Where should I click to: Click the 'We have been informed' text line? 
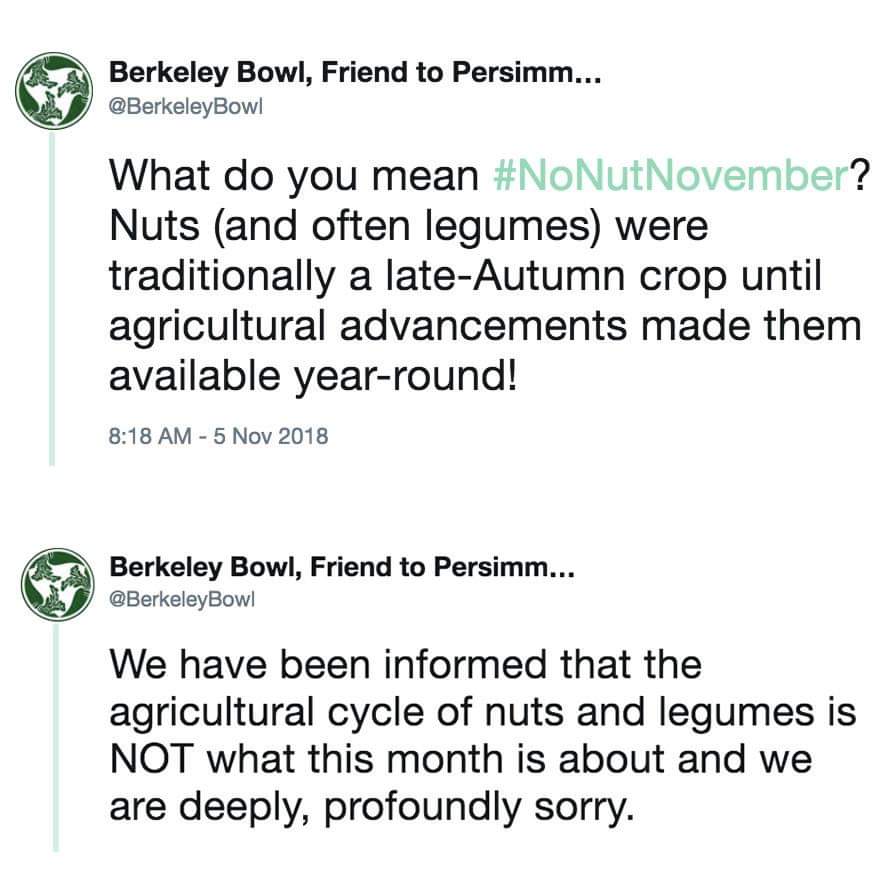tap(405, 664)
